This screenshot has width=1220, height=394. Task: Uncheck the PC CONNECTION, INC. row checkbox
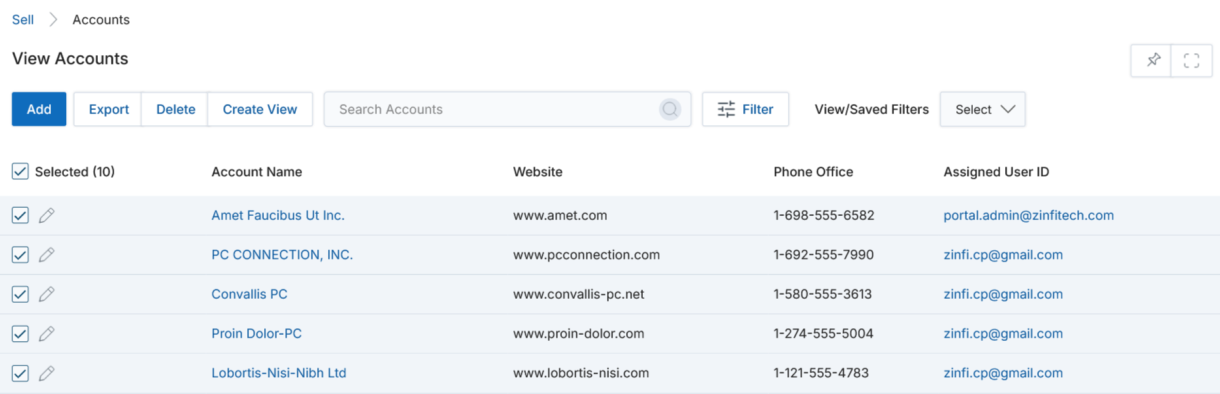pos(20,255)
